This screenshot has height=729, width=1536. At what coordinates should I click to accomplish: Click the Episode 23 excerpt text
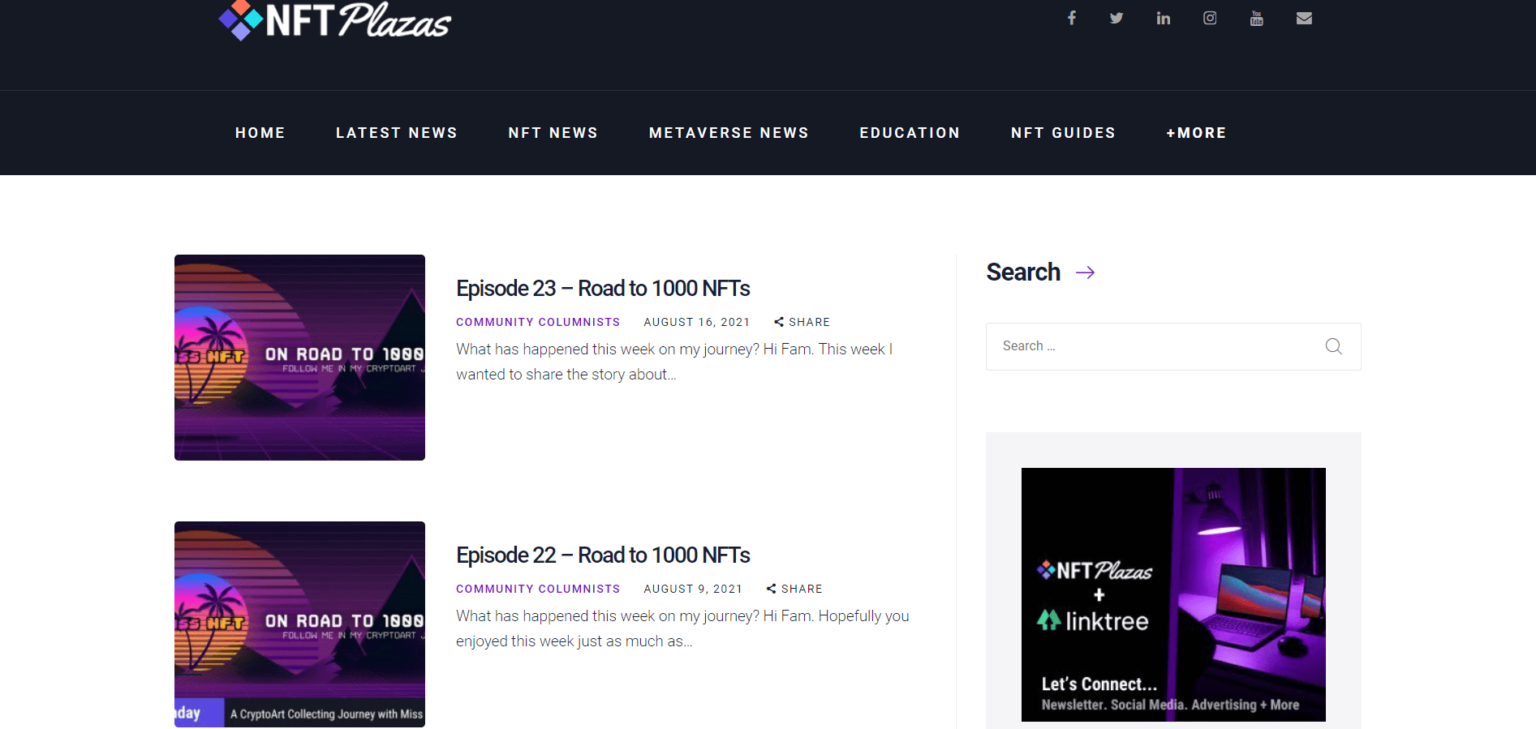pos(675,362)
